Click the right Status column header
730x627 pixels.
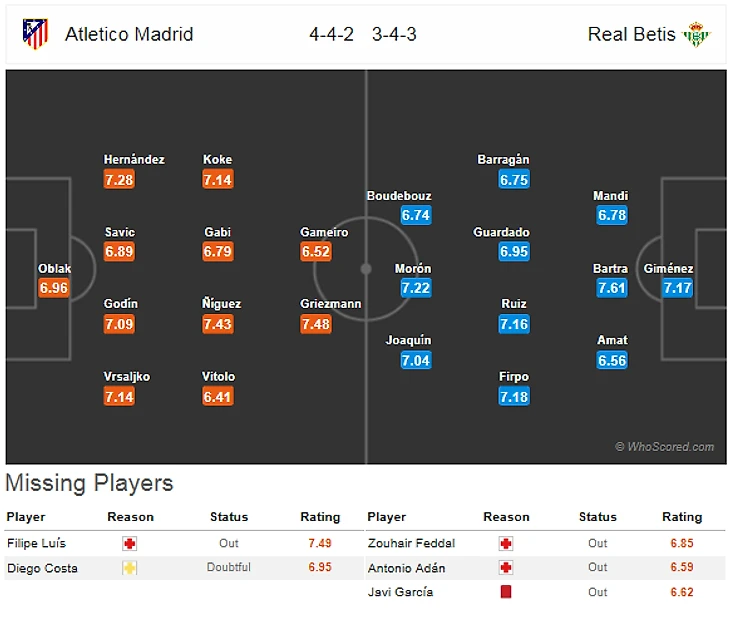tap(598, 517)
